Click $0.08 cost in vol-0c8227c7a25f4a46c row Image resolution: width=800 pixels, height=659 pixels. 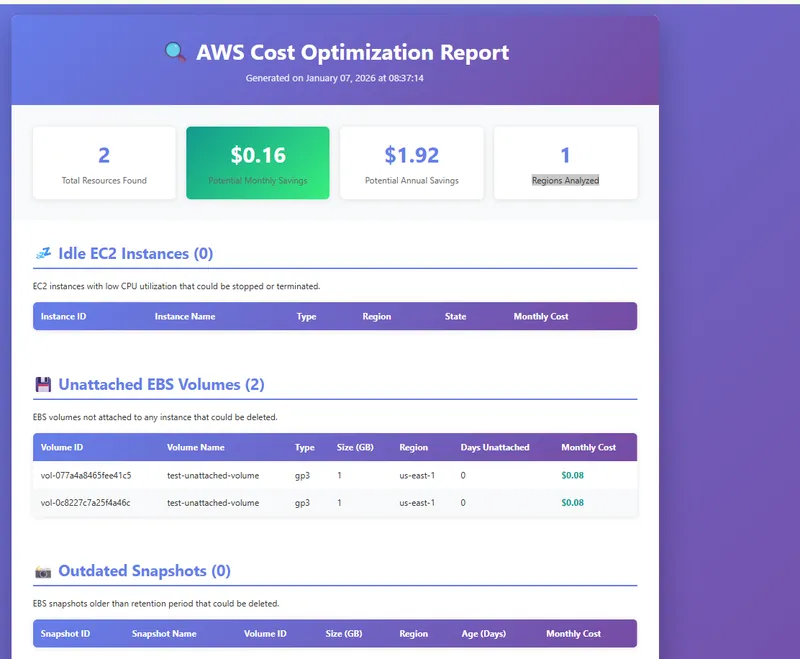tap(572, 502)
